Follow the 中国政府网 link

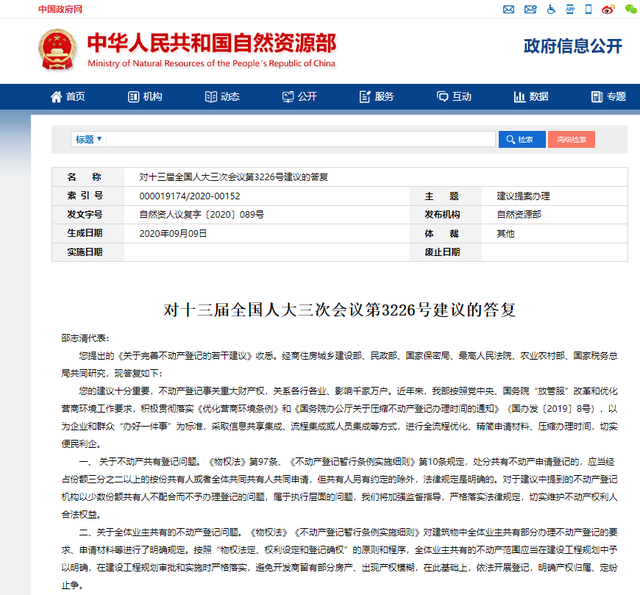click(60, 9)
